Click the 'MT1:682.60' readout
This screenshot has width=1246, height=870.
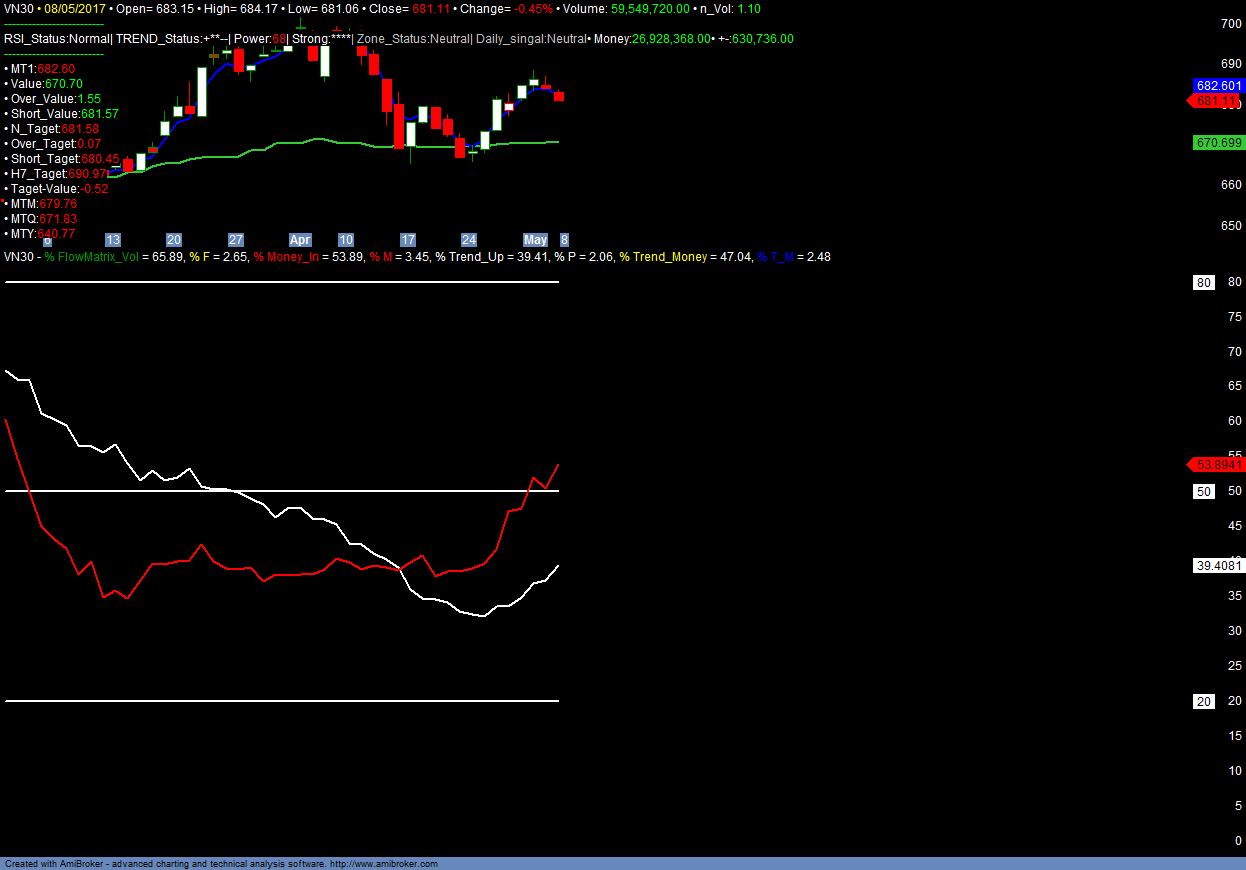pyautogui.click(x=41, y=69)
